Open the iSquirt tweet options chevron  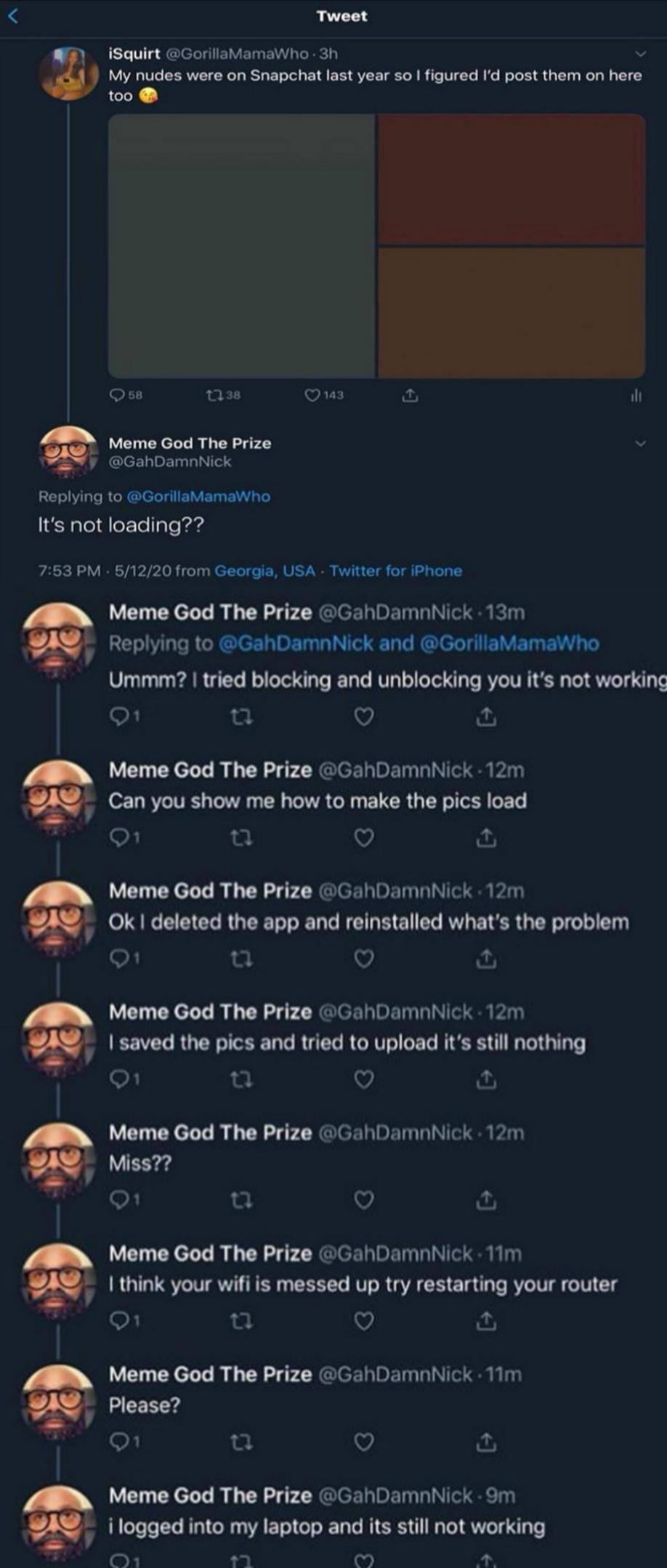(x=640, y=54)
